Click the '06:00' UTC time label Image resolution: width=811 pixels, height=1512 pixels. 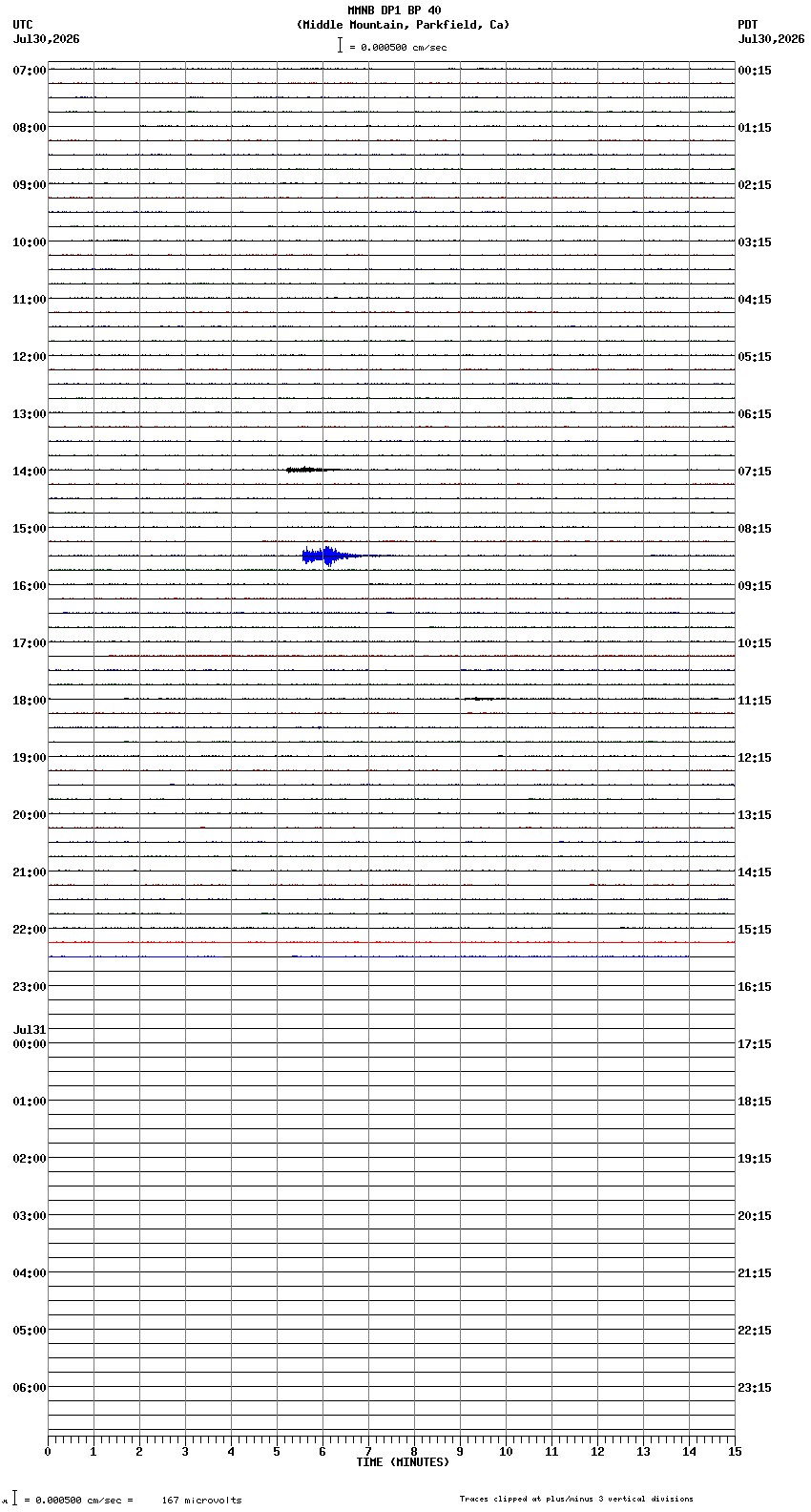pos(30,1388)
